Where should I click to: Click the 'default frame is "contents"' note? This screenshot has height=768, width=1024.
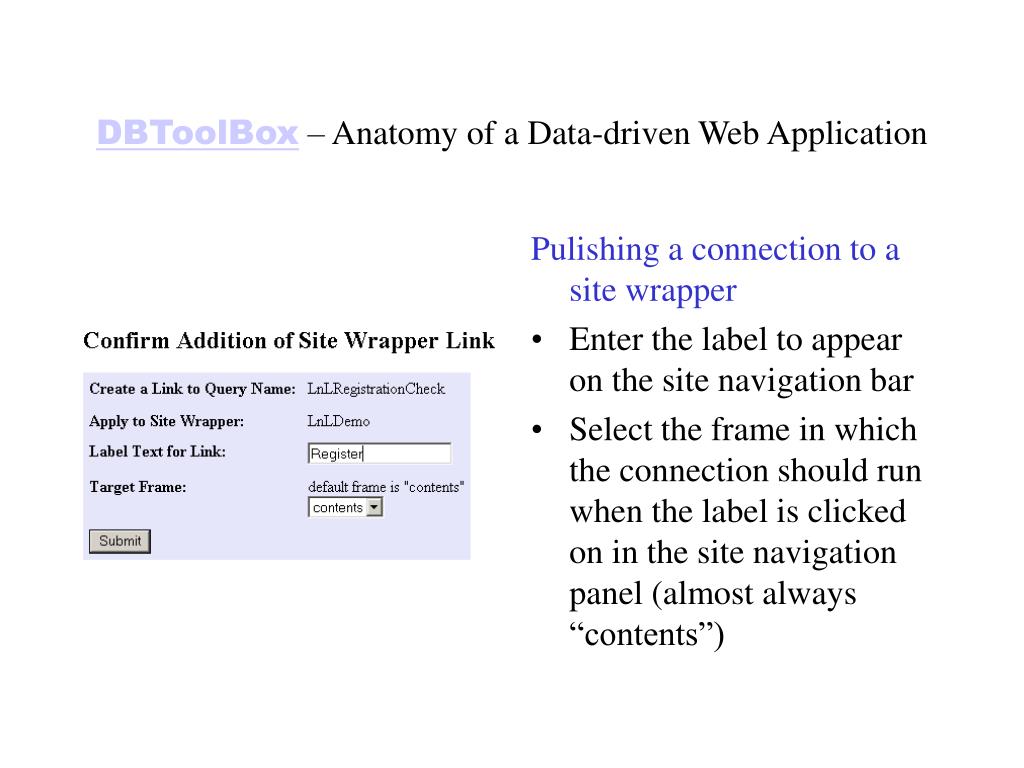386,487
